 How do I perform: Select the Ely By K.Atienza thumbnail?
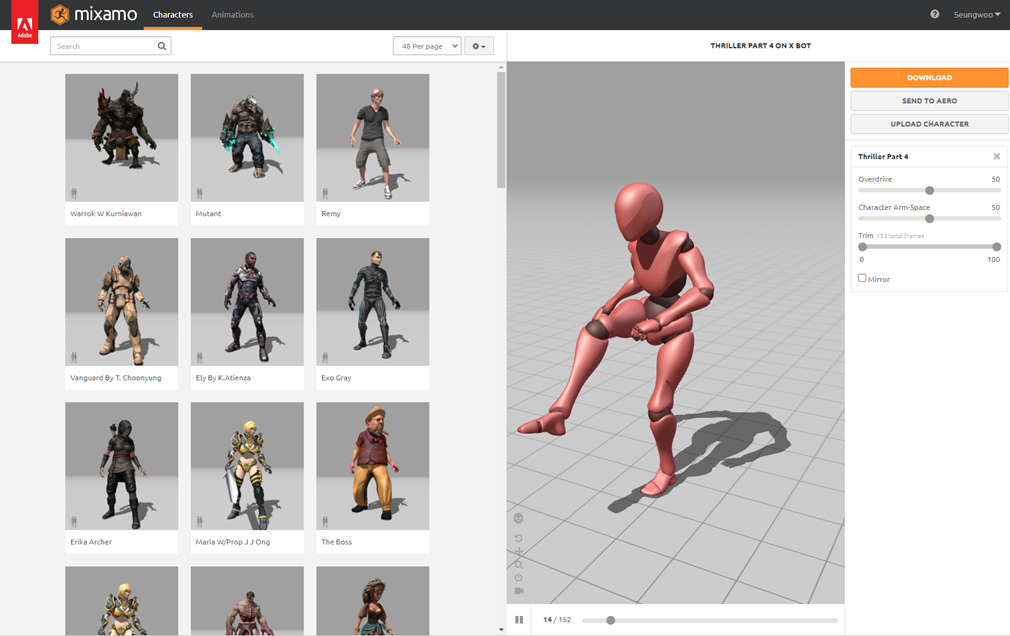pyautogui.click(x=247, y=302)
